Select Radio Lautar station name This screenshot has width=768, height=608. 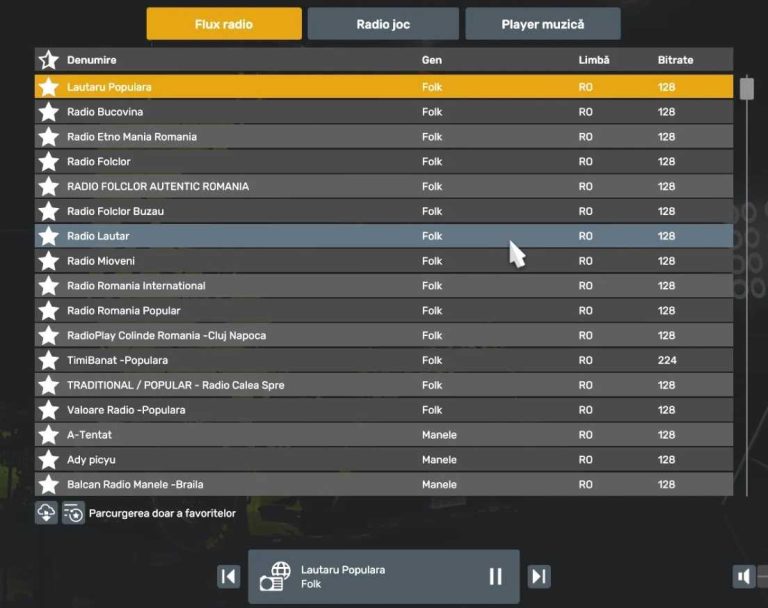click(98, 236)
